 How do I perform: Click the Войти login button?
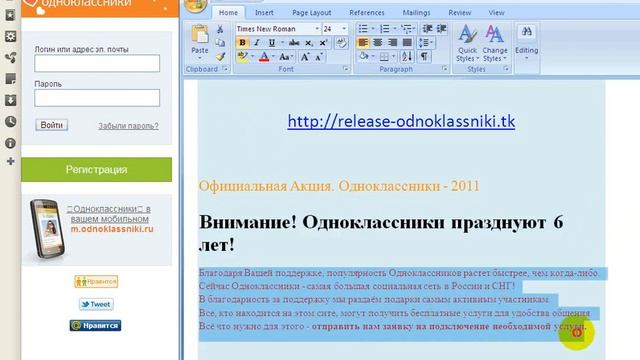point(51,125)
